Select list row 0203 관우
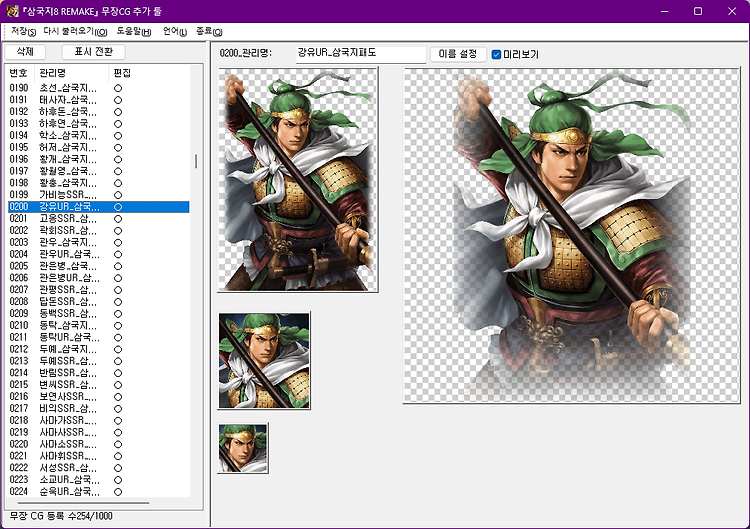 point(99,242)
